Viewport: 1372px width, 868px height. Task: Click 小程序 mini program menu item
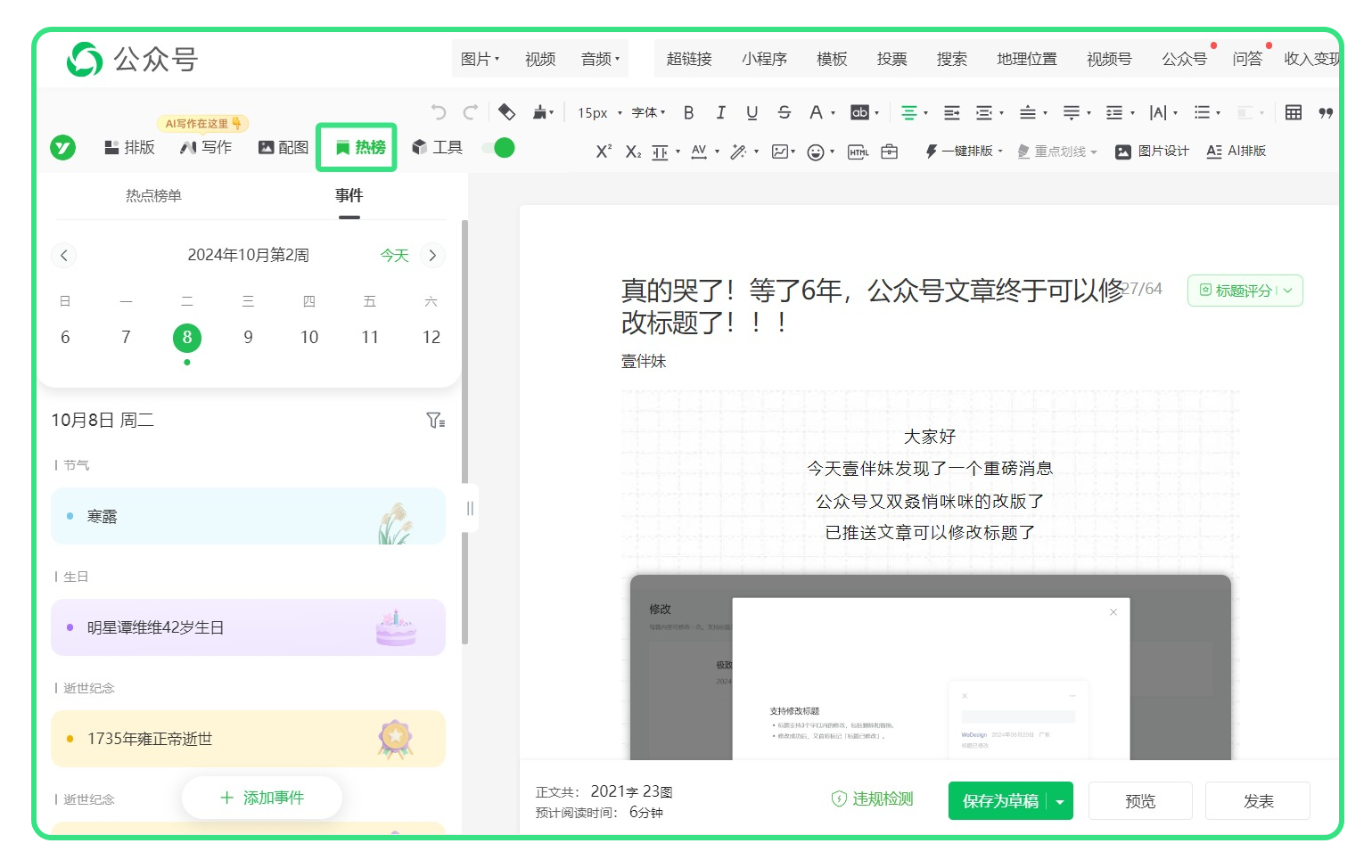764,59
